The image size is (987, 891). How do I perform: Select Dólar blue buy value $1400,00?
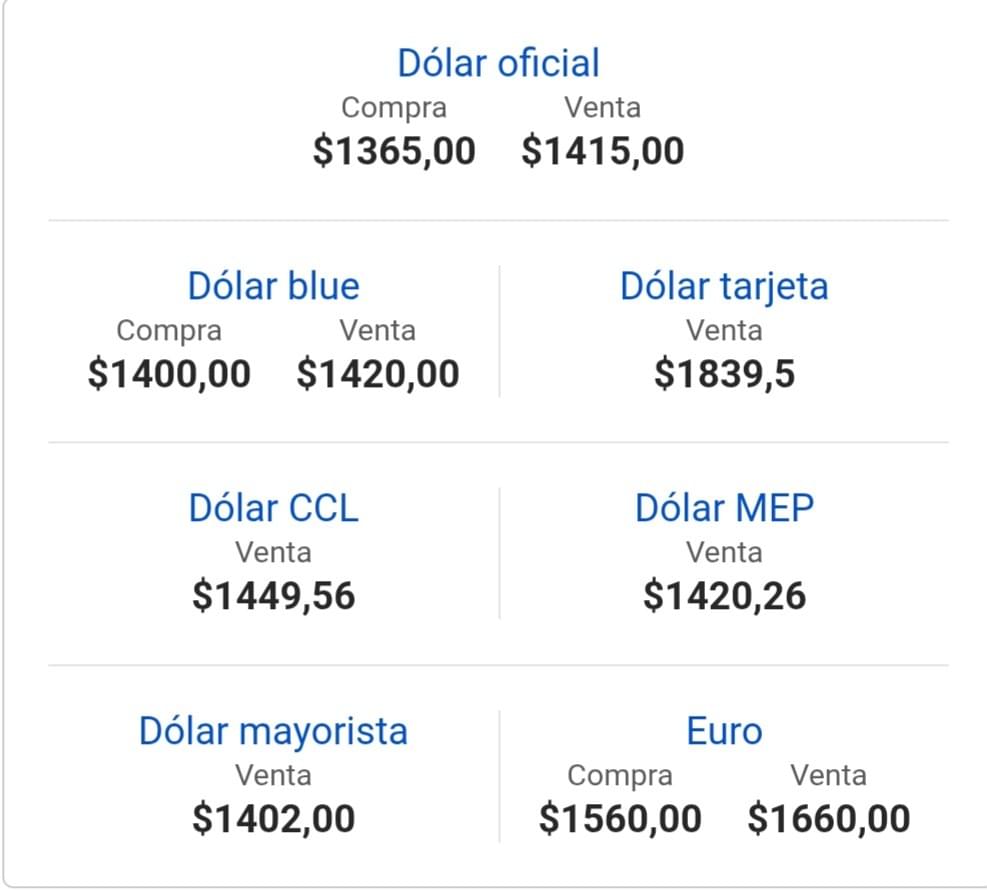tap(169, 374)
